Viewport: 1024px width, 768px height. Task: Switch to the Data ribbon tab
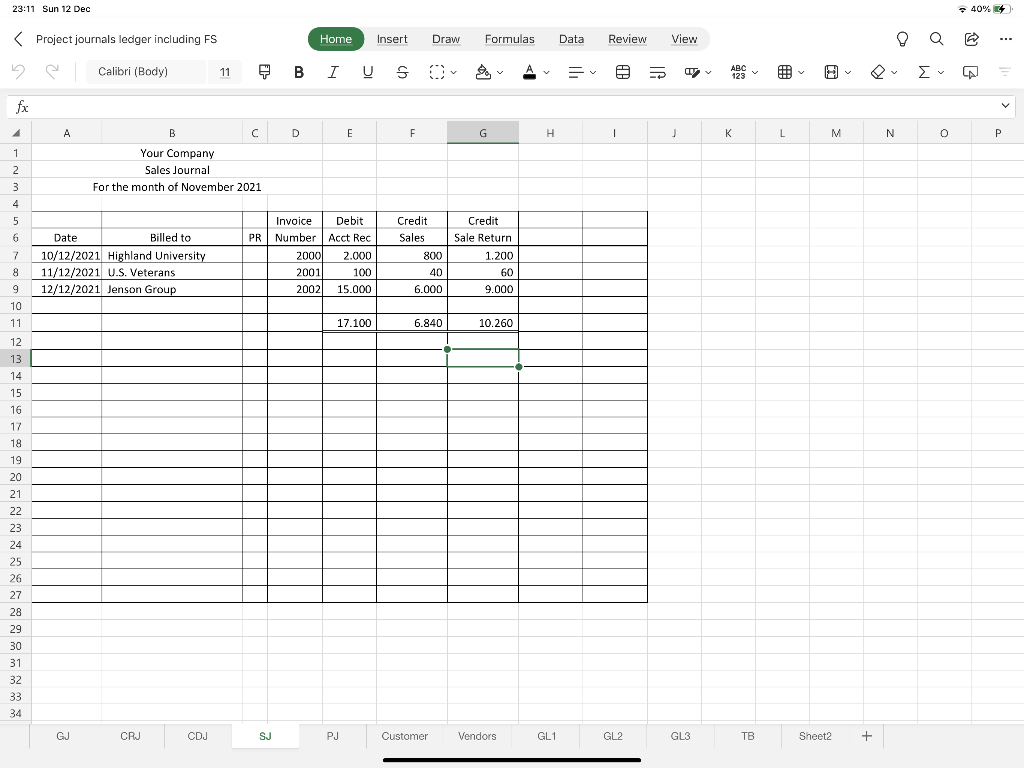(x=571, y=39)
